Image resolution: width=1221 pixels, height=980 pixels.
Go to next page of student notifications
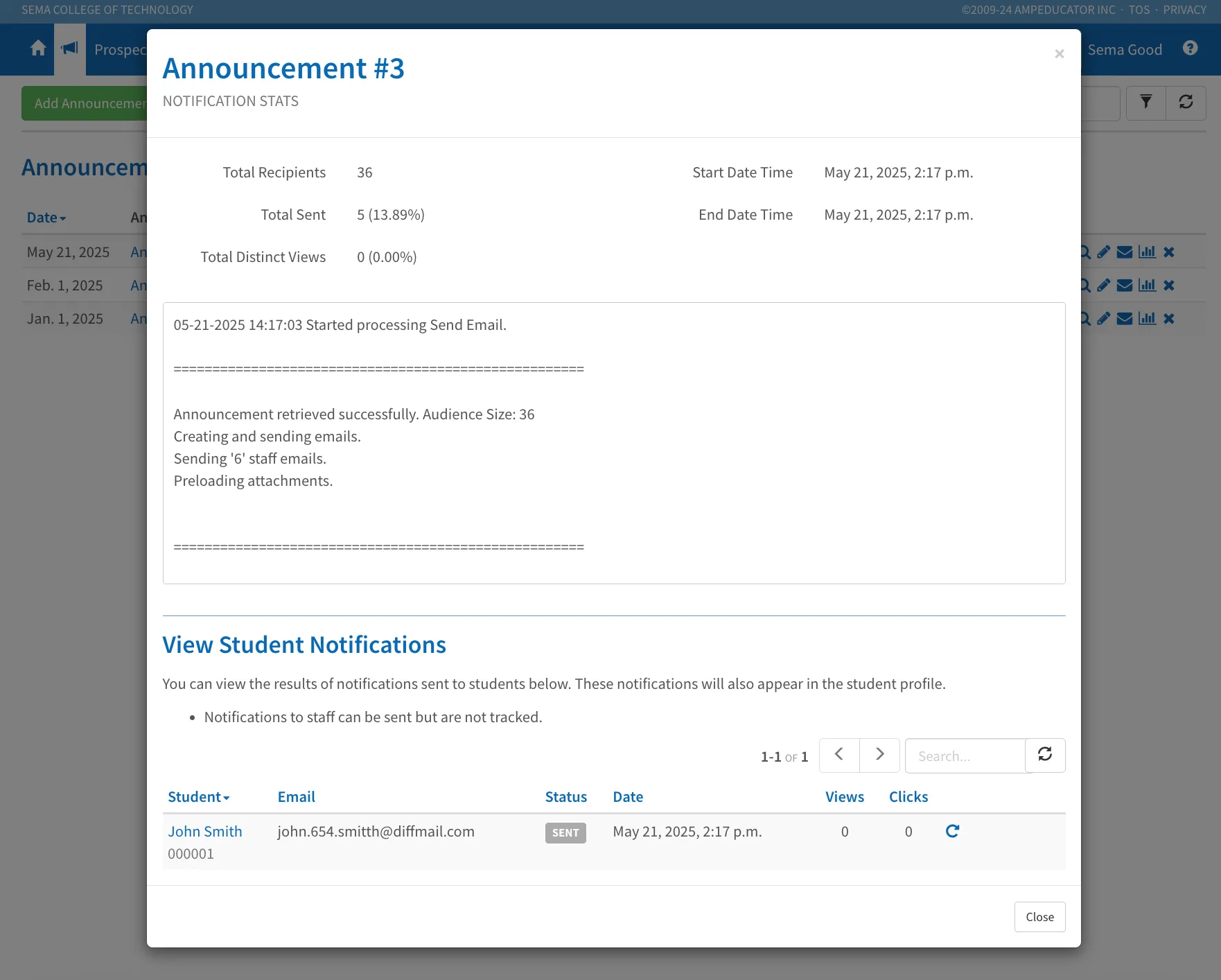click(879, 755)
